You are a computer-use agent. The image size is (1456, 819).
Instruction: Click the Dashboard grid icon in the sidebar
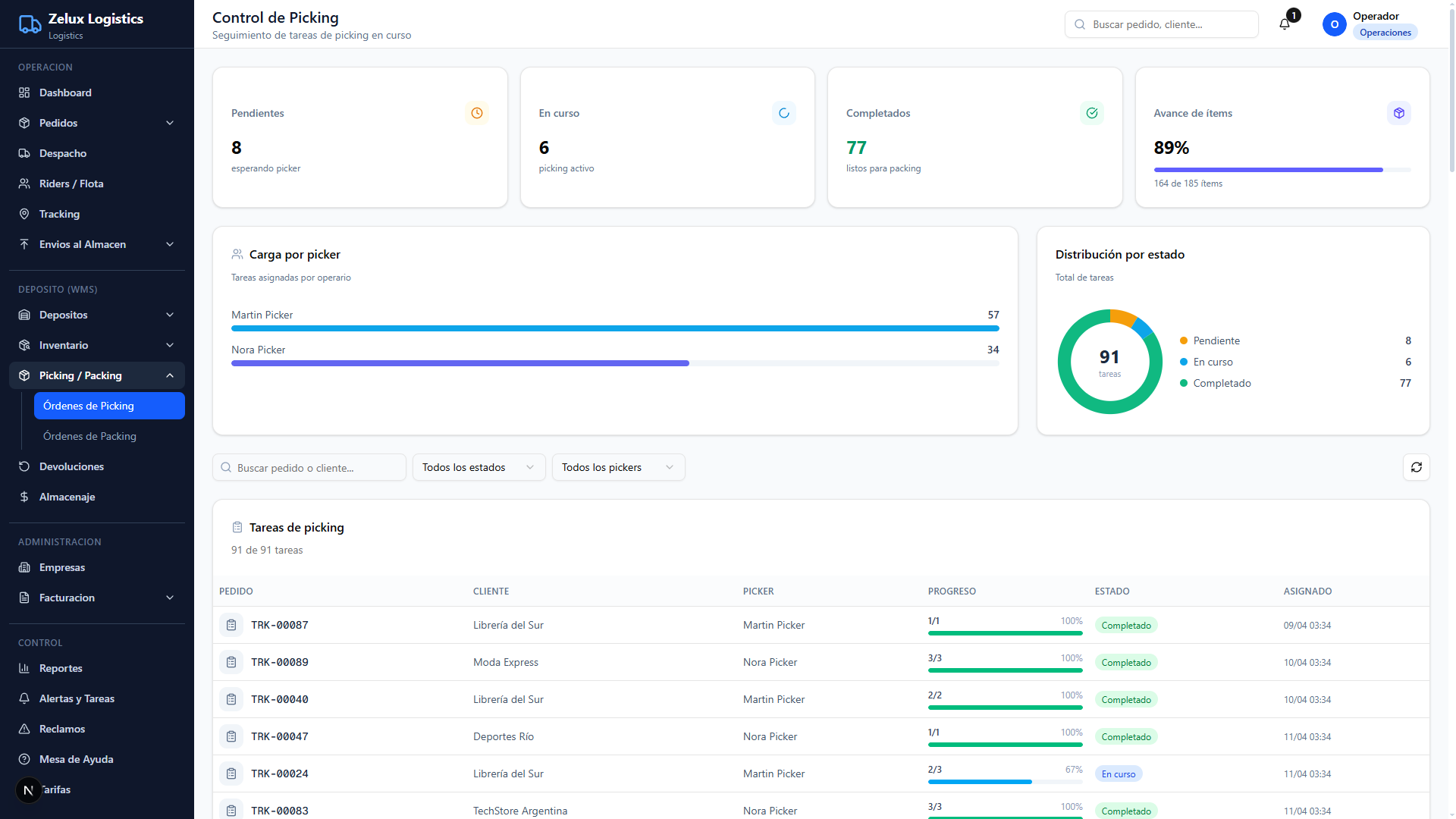pyautogui.click(x=24, y=93)
